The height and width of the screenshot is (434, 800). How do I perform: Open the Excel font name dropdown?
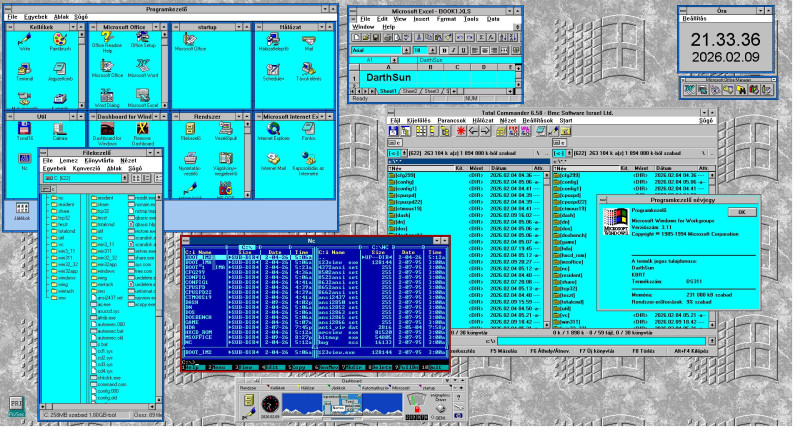[406, 50]
